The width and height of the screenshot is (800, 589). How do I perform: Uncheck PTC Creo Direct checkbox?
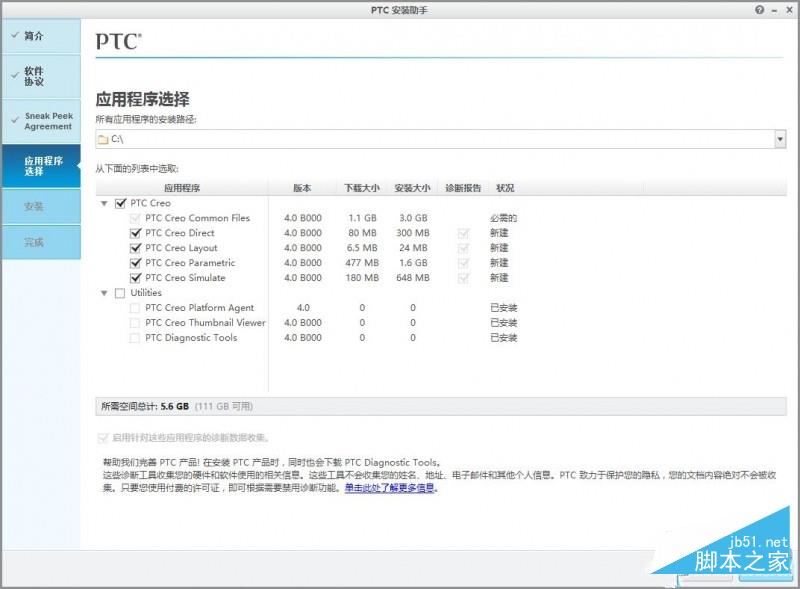tap(135, 233)
